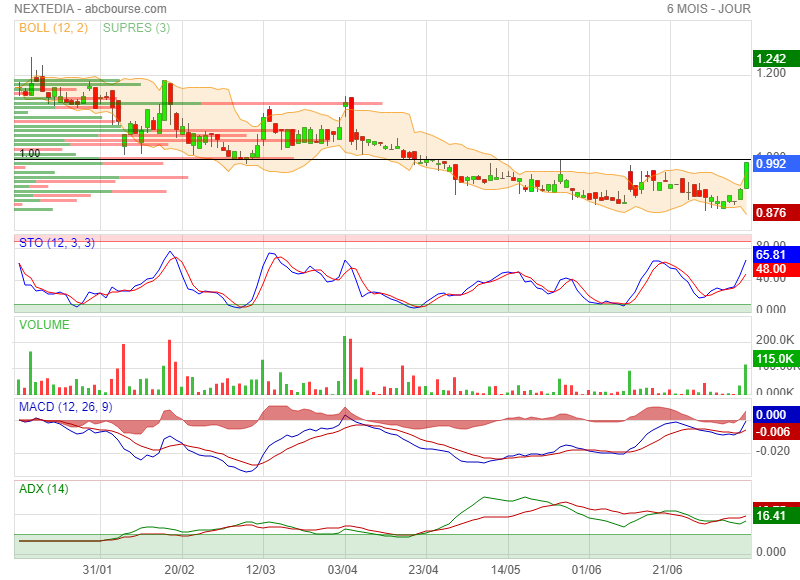Click the green 115.0K volume value tag
The height and width of the screenshot is (580, 800).
pos(771,359)
